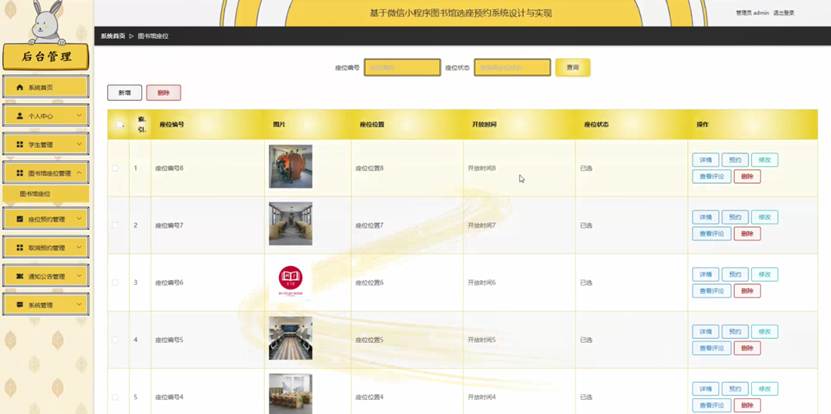831x414 pixels.
Task: Click the rabbit mascot logo
Action: tap(47, 22)
